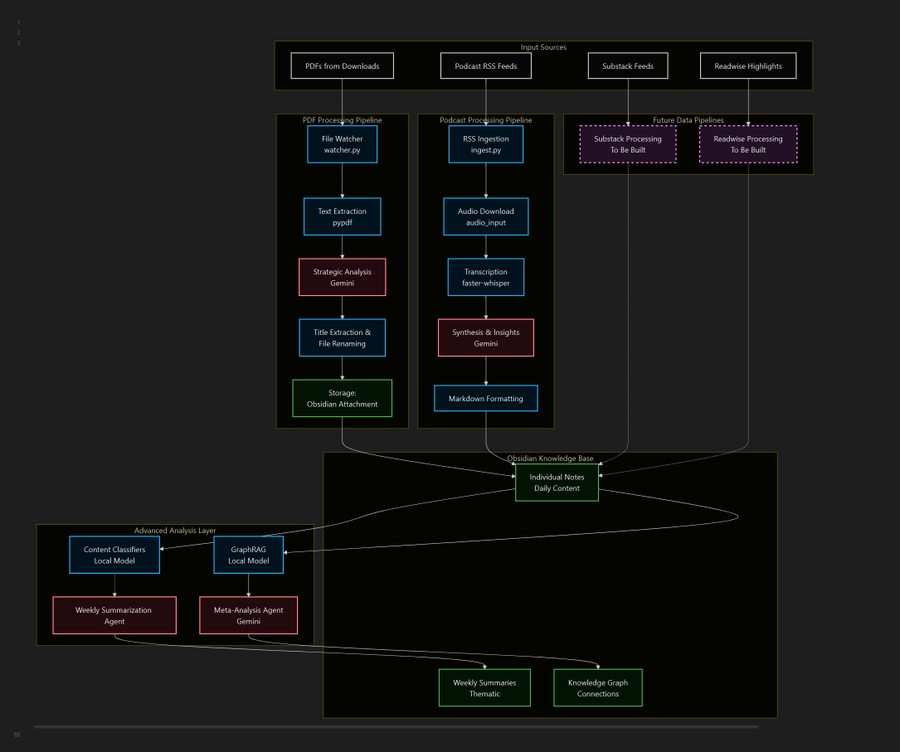This screenshot has width=900, height=752.
Task: Click the Storage: Obsidian Attachment node
Action: tap(342, 398)
